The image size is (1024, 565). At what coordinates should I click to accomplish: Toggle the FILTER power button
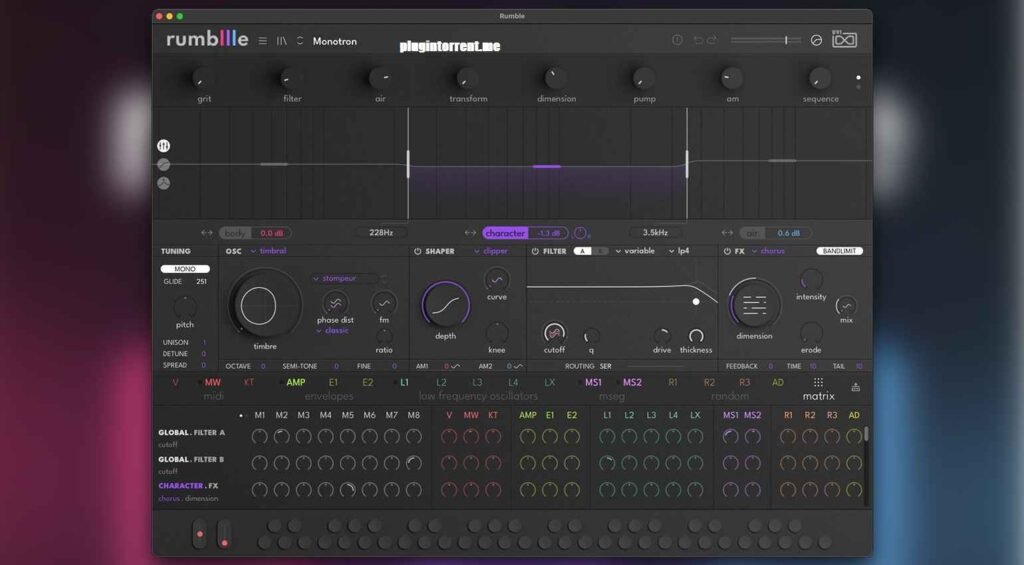tap(535, 251)
